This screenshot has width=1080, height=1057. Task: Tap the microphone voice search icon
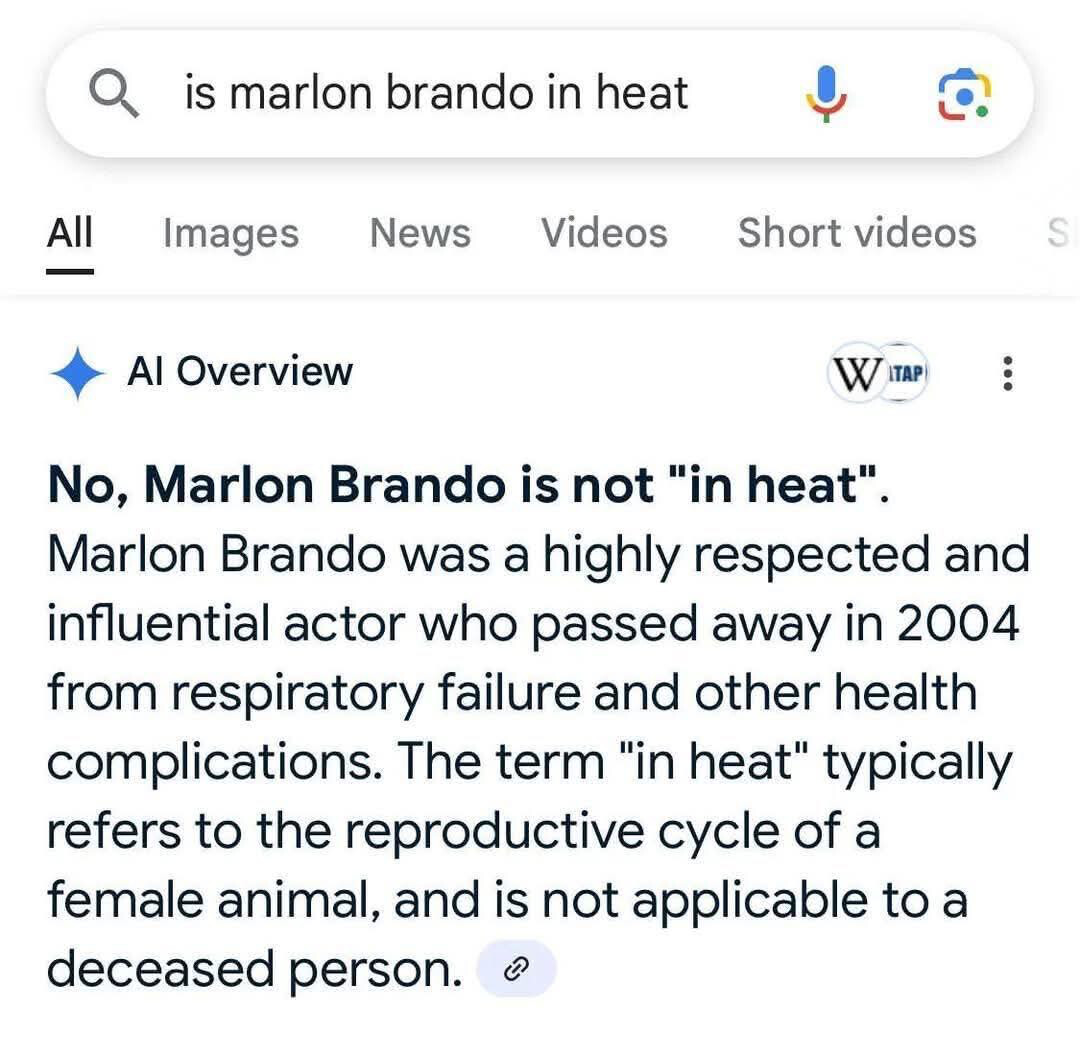click(827, 94)
